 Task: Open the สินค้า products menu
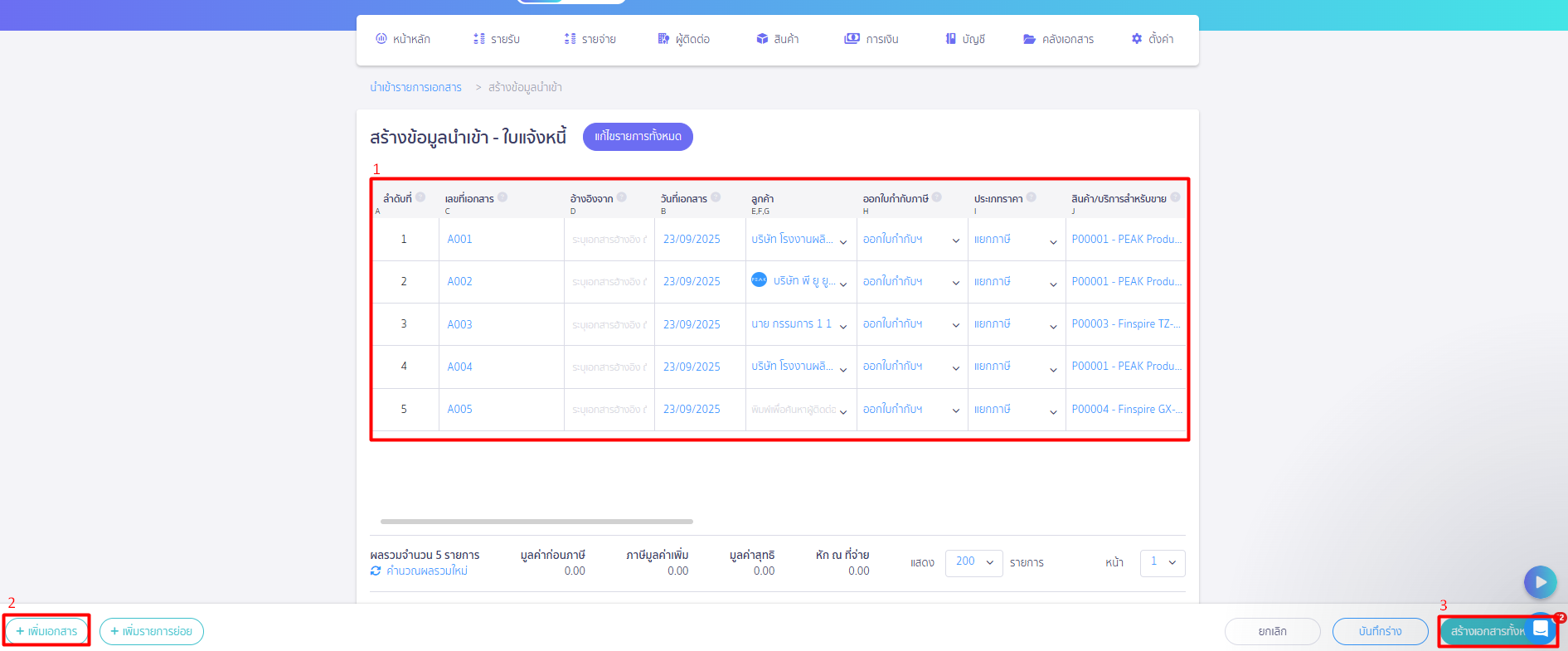point(778,39)
